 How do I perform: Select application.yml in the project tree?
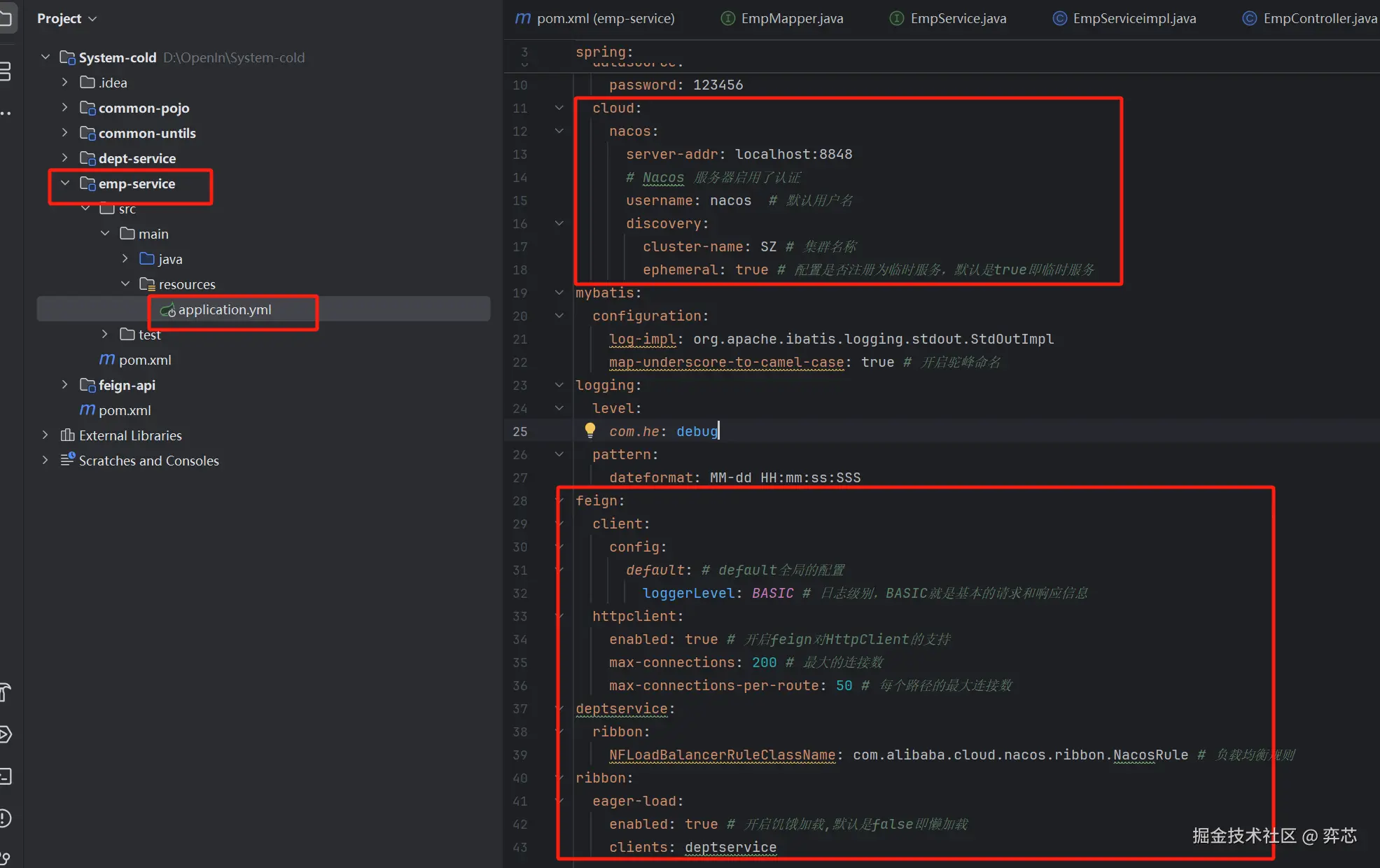tap(224, 309)
